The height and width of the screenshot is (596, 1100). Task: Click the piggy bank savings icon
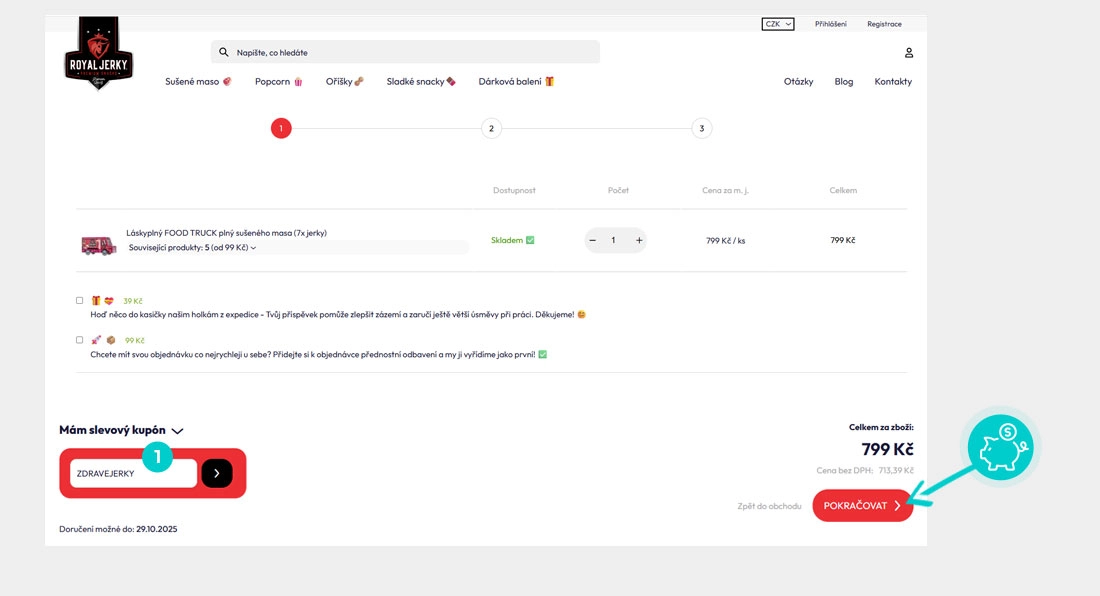pos(1002,447)
